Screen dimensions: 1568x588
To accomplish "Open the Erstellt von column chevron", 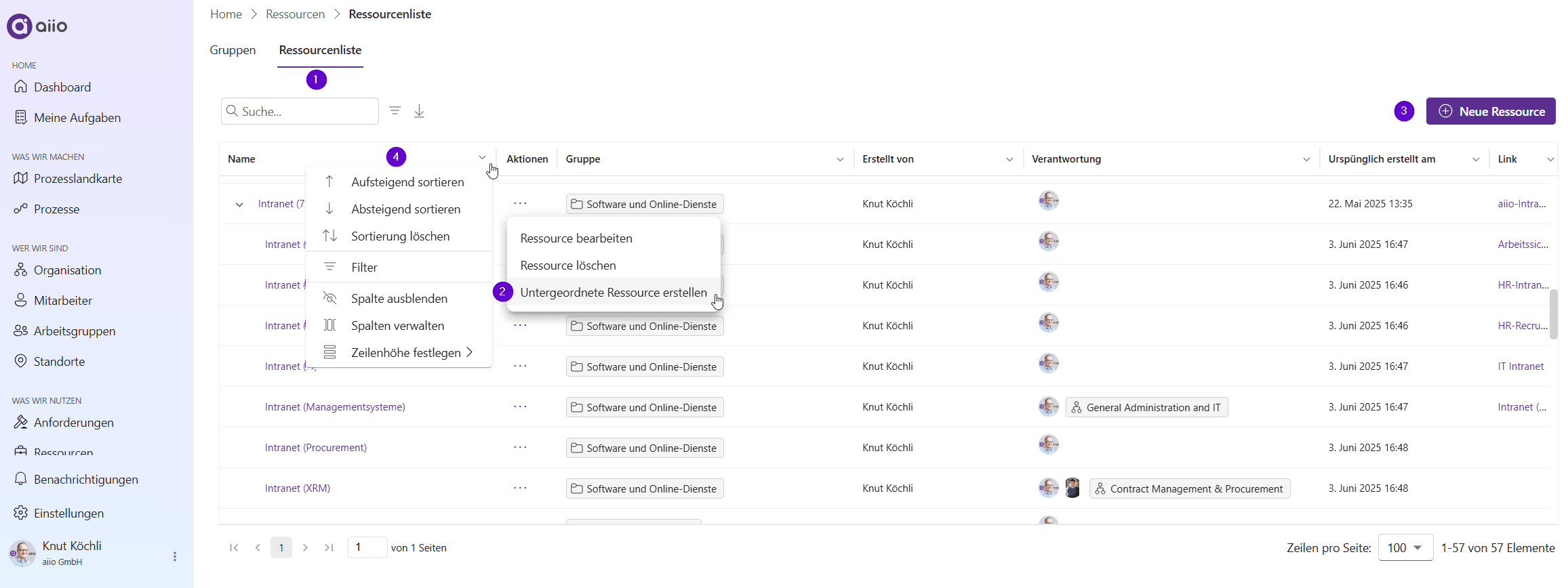I will pyautogui.click(x=1009, y=159).
